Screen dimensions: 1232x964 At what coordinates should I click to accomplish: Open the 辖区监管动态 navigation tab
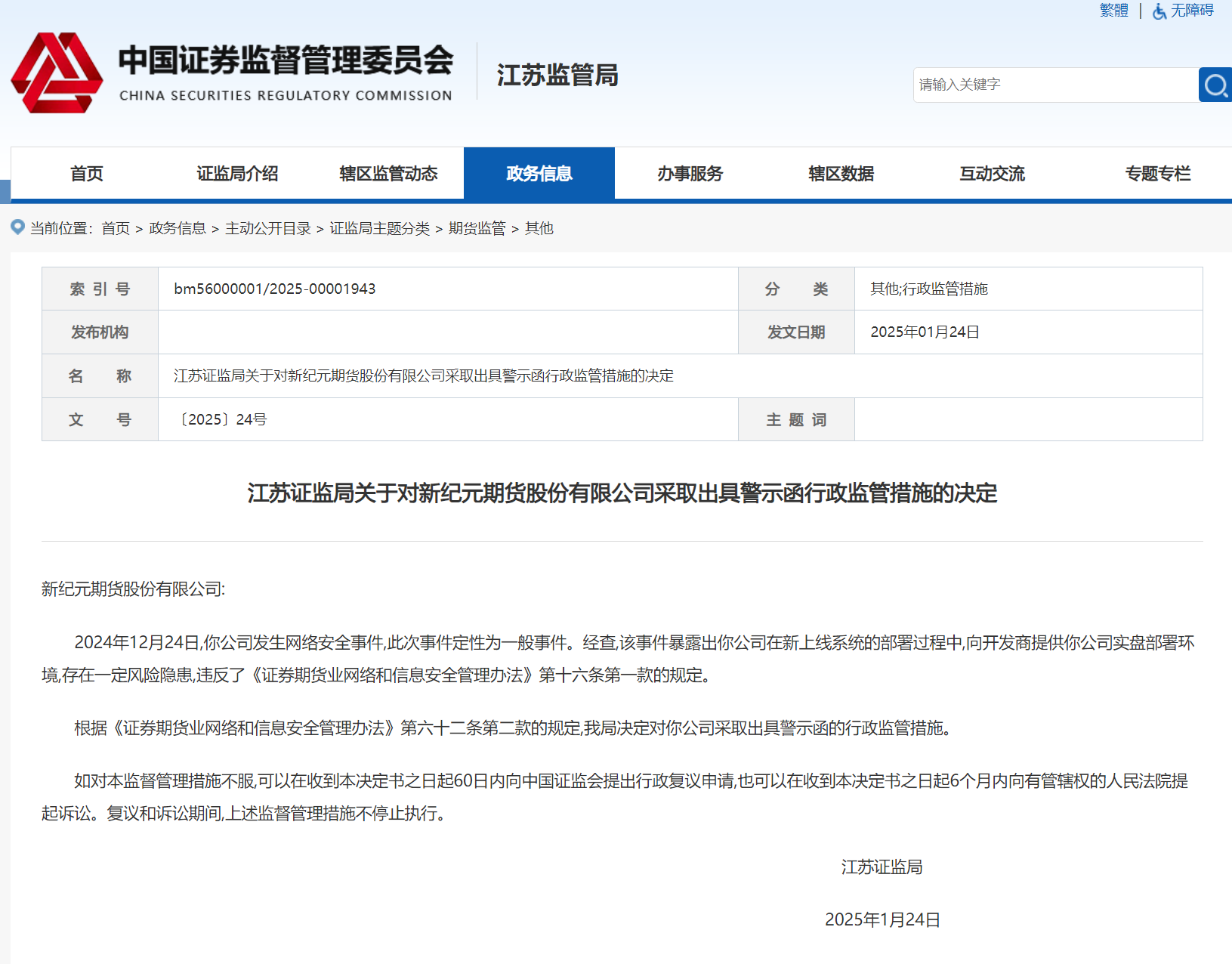coord(388,174)
